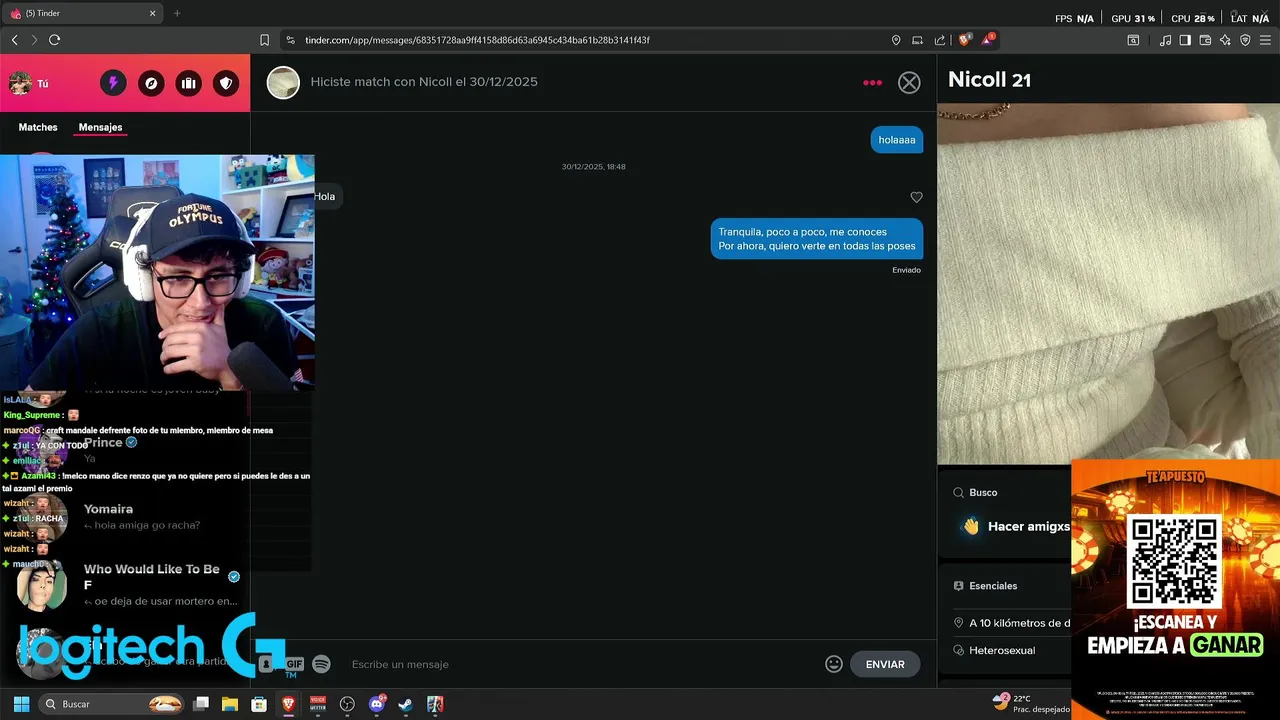
Task: View Nicoll's profile photo
Action: (1108, 284)
